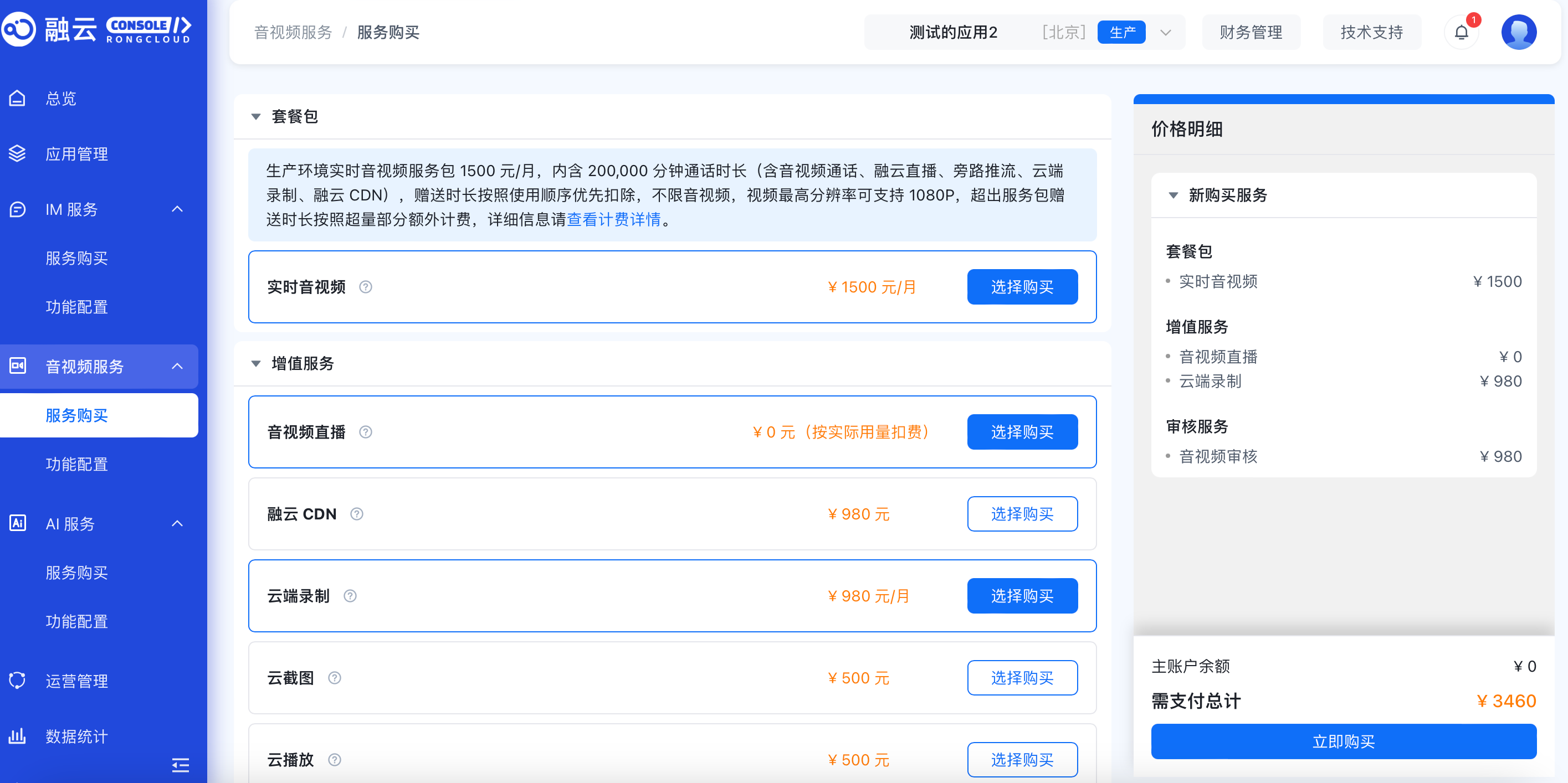Collapse the 新购买服务 price details
Viewport: 1568px width, 783px height.
1173,195
